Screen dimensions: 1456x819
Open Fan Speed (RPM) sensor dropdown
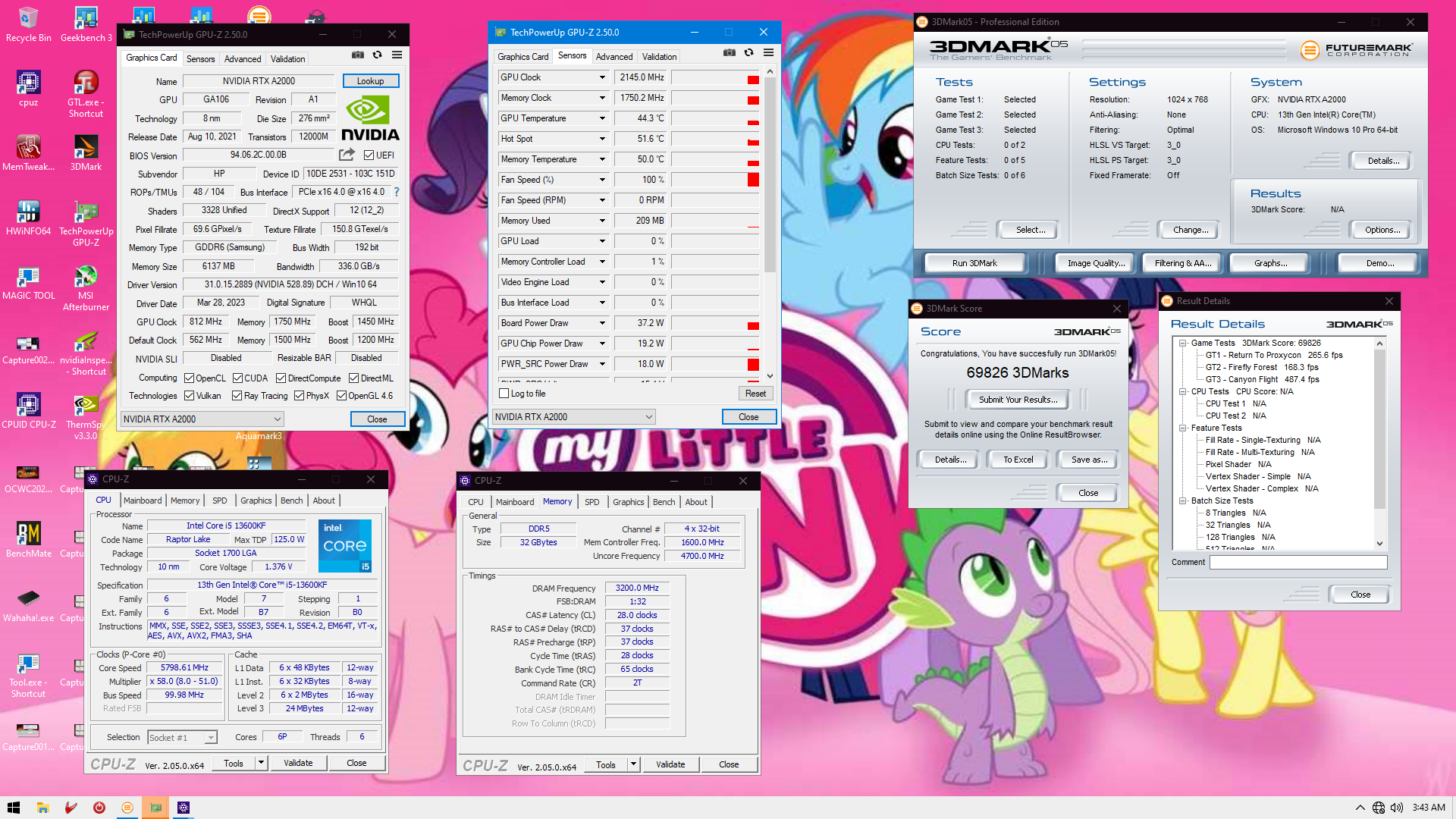(602, 200)
